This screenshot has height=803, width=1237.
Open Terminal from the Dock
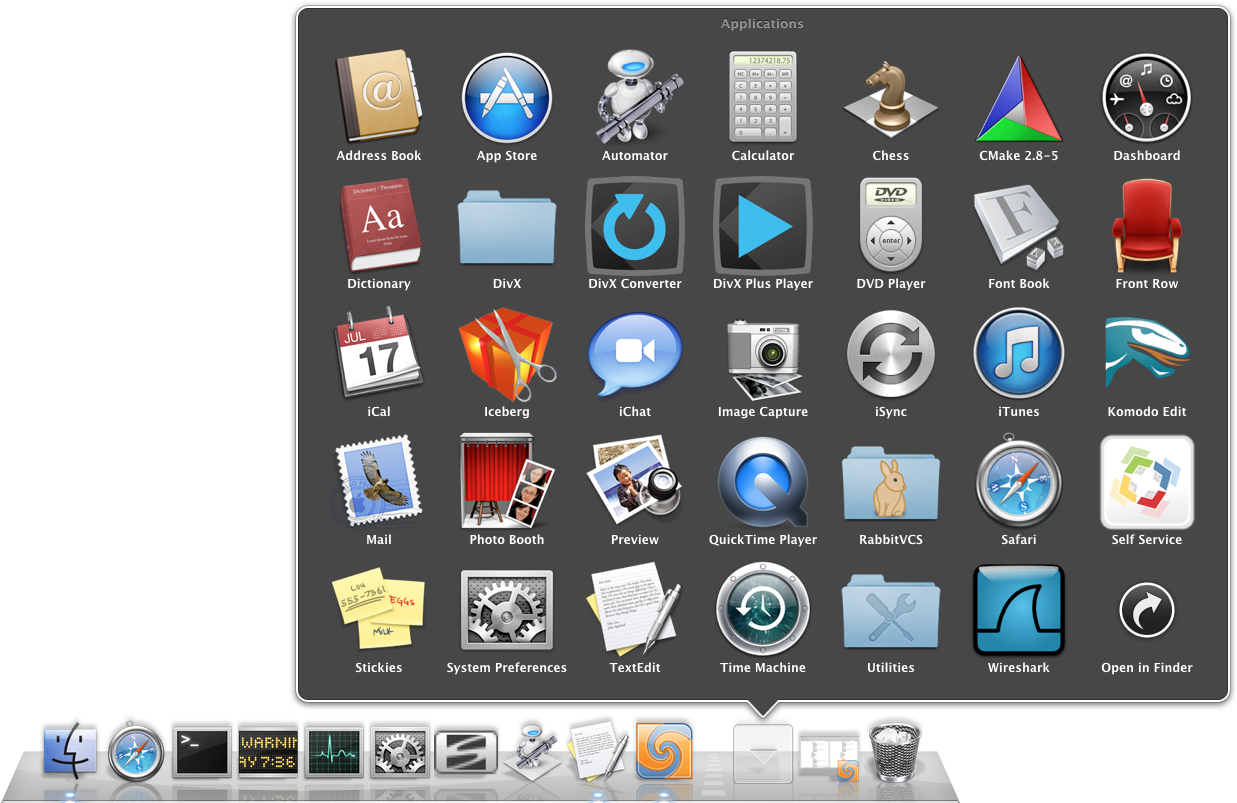pyautogui.click(x=202, y=751)
